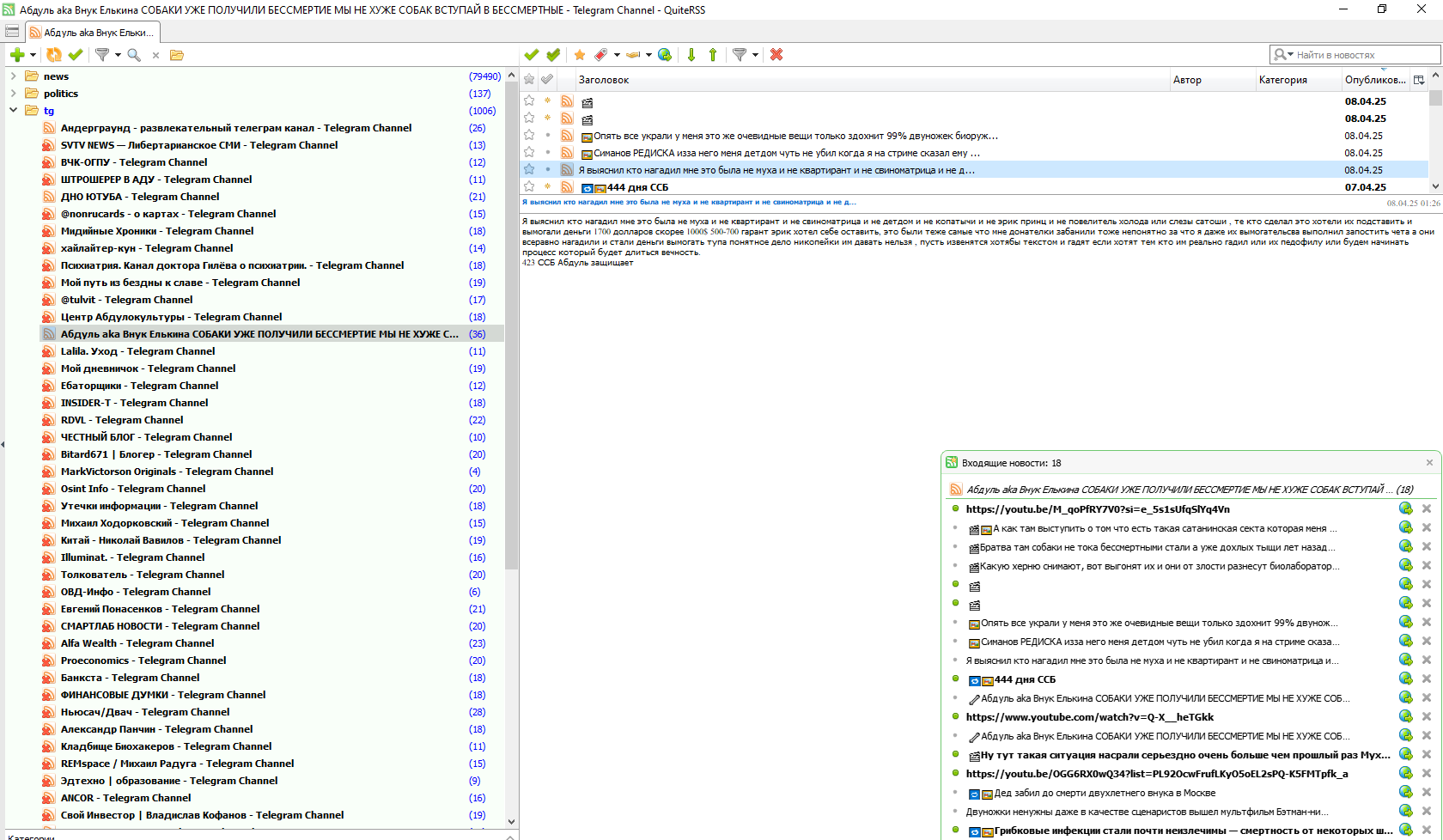
Task: Toggle read status dot on 'Опять все украли' row
Action: click(x=548, y=135)
